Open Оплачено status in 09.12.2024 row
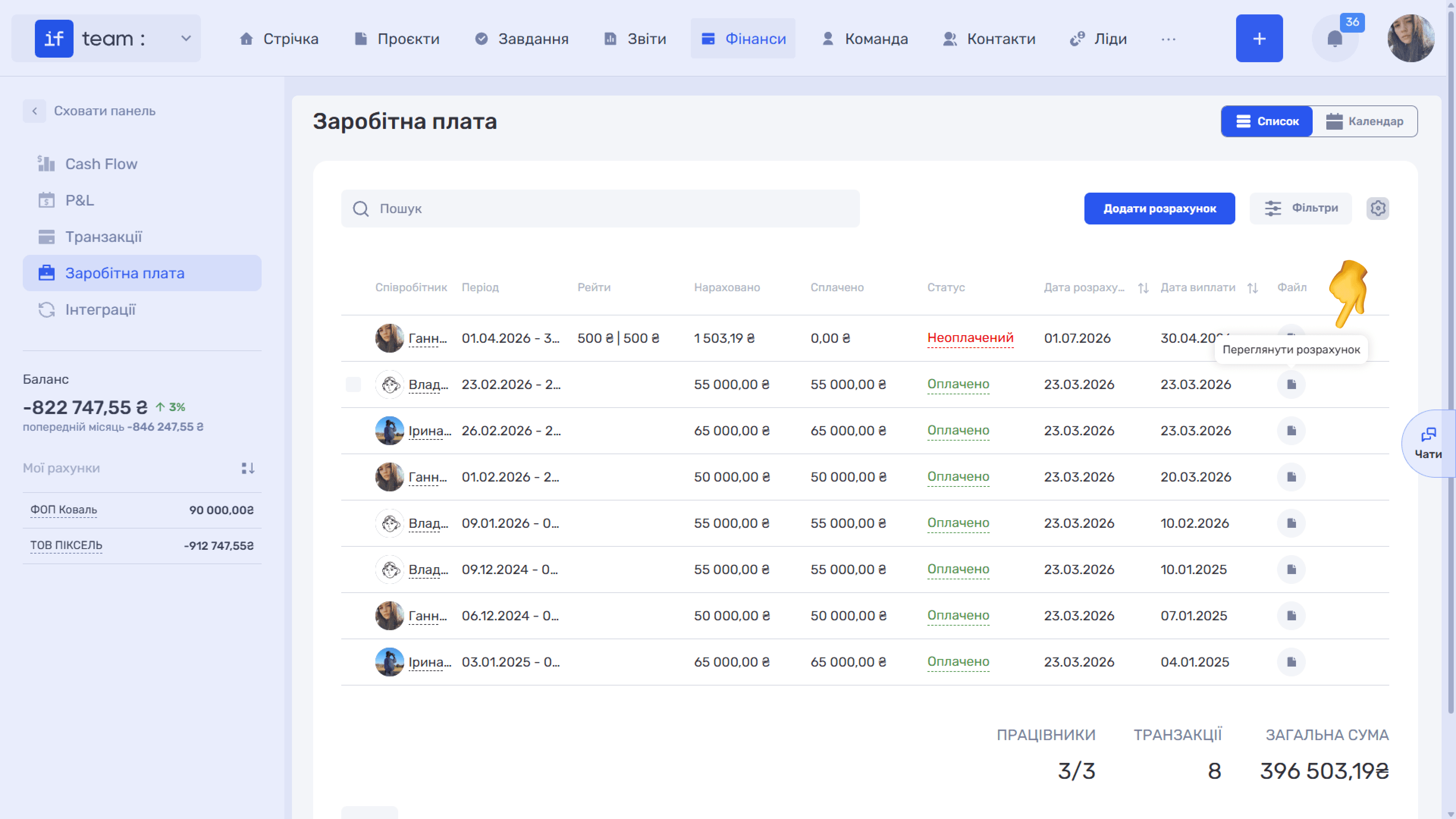This screenshot has height=819, width=1456. coord(958,570)
